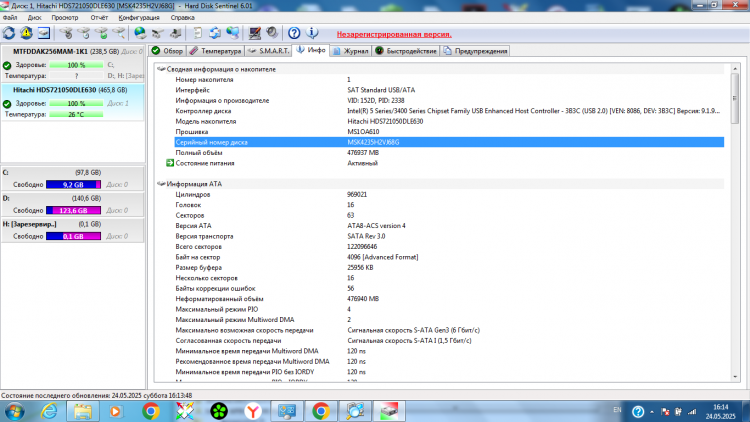Viewport: 750px width, 422px height.
Task: Click the C: drive 9,2 GB free space bar
Action: click(73, 185)
